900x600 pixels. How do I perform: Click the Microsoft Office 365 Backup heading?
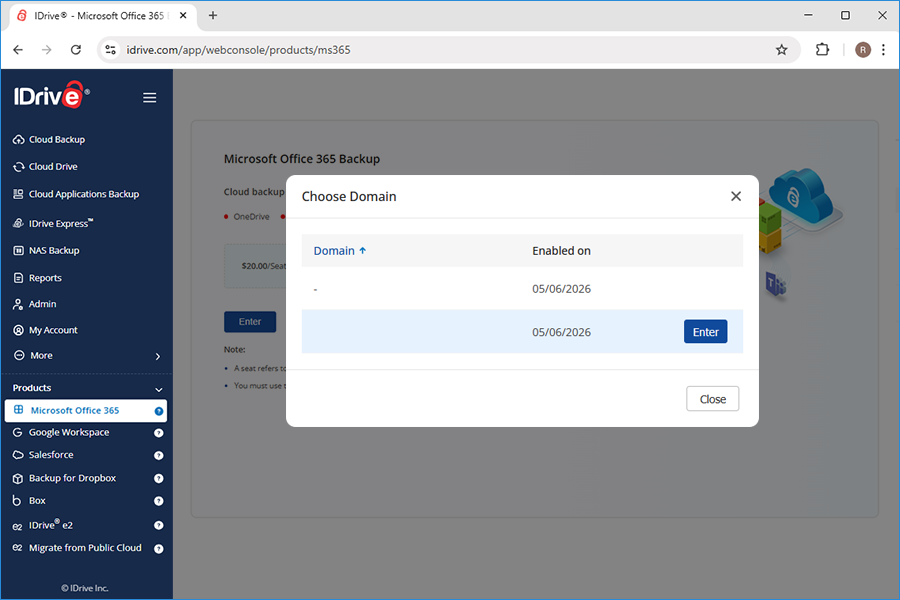coord(302,159)
